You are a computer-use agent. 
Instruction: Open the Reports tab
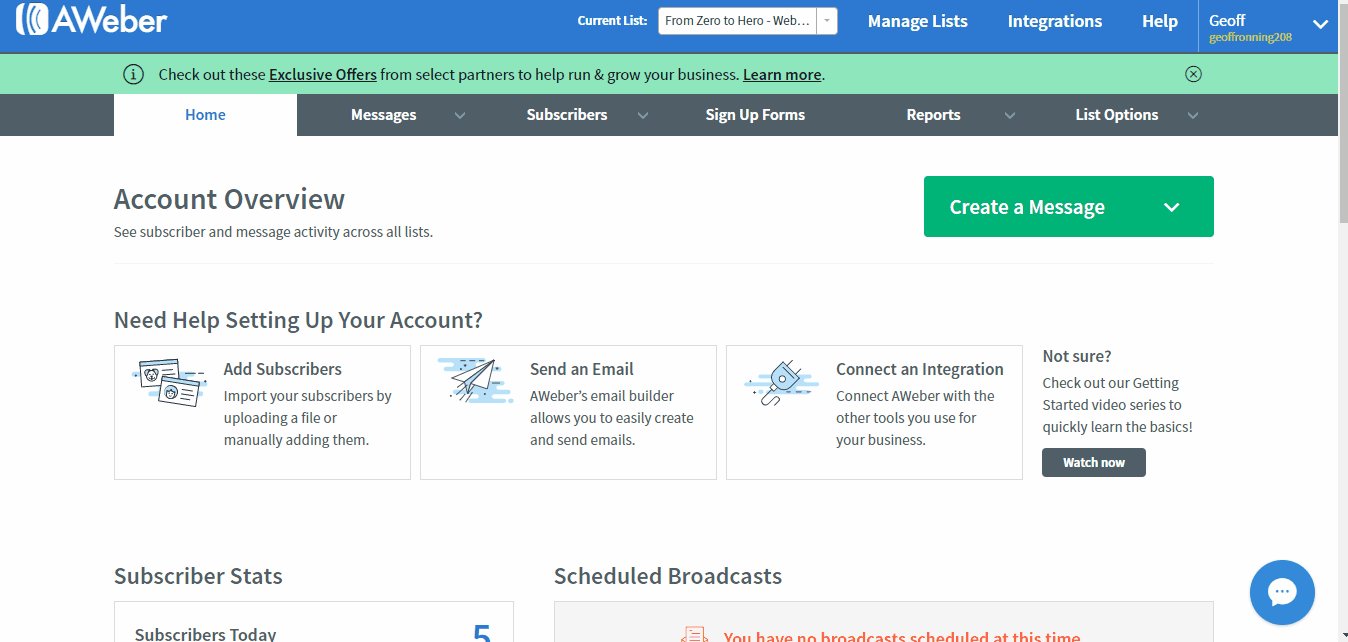click(933, 115)
